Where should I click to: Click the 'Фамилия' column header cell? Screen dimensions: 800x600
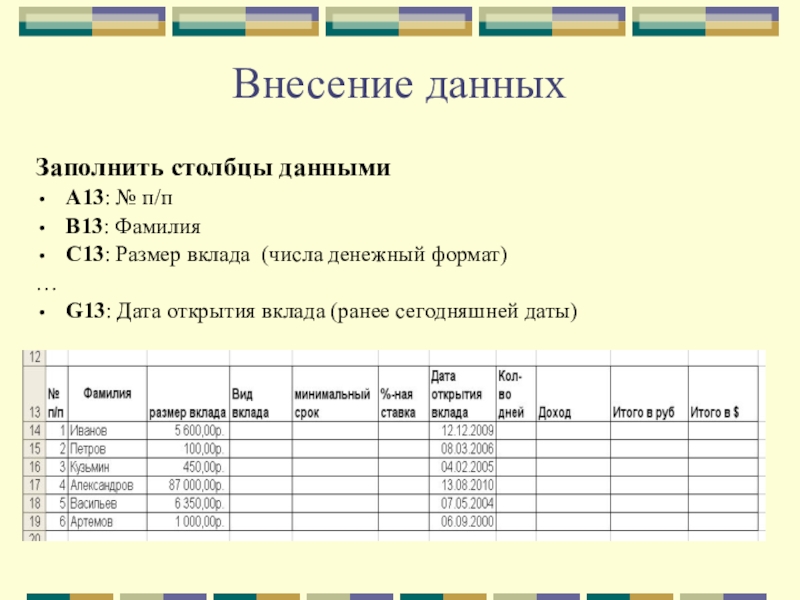(108, 393)
